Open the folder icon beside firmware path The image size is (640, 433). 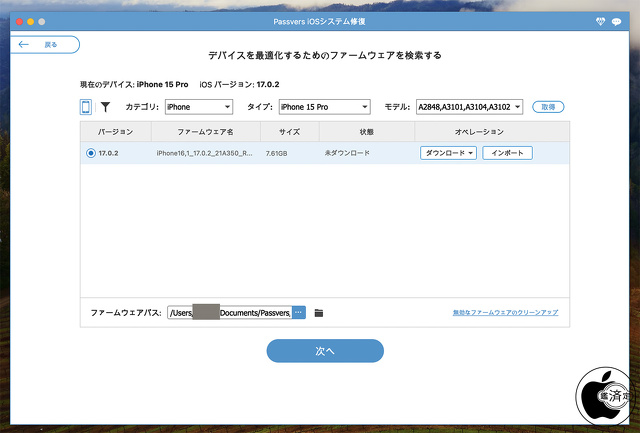(319, 313)
